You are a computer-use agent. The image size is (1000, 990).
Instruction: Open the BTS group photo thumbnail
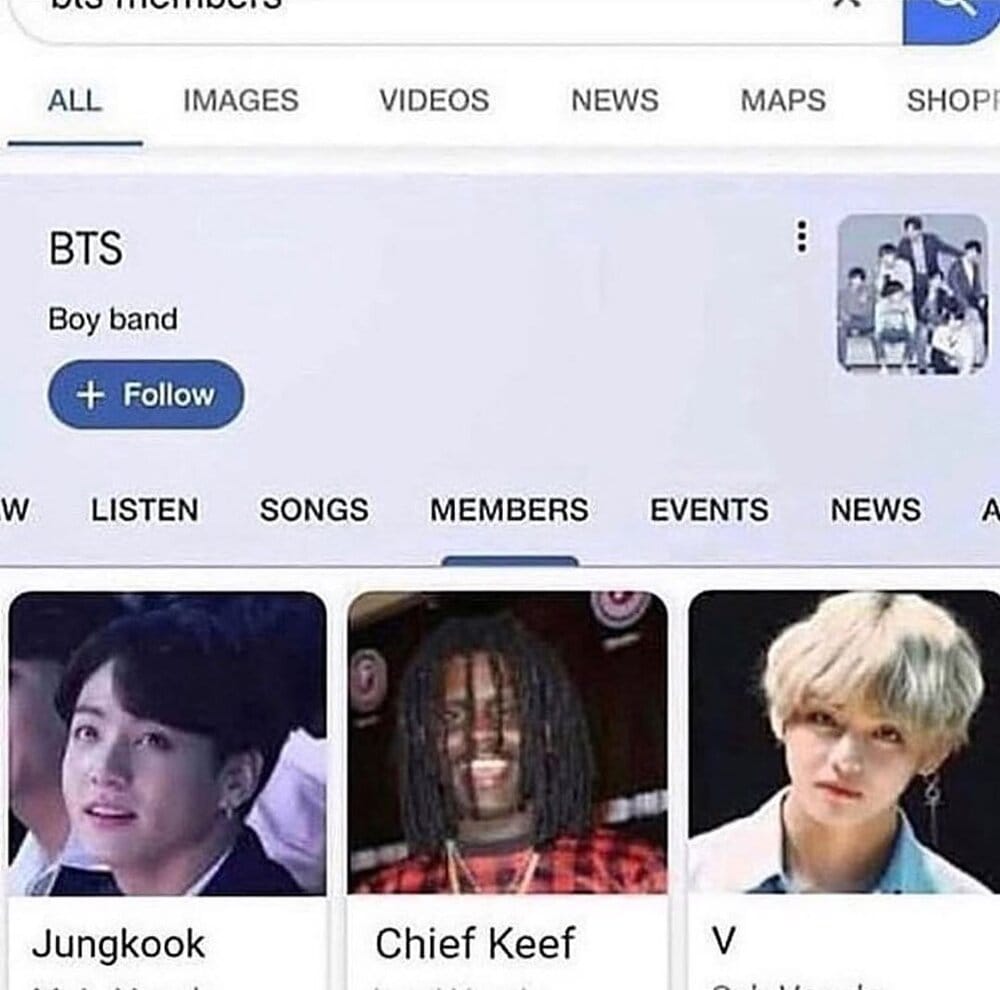pos(913,293)
